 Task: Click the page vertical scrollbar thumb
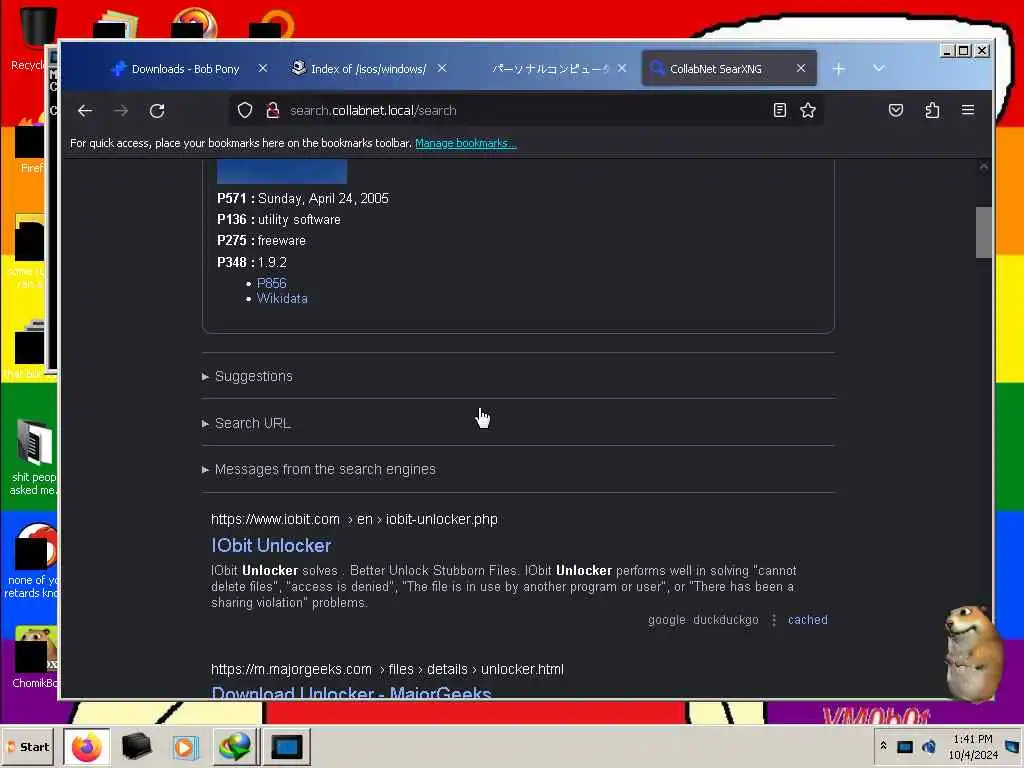pyautogui.click(x=984, y=232)
